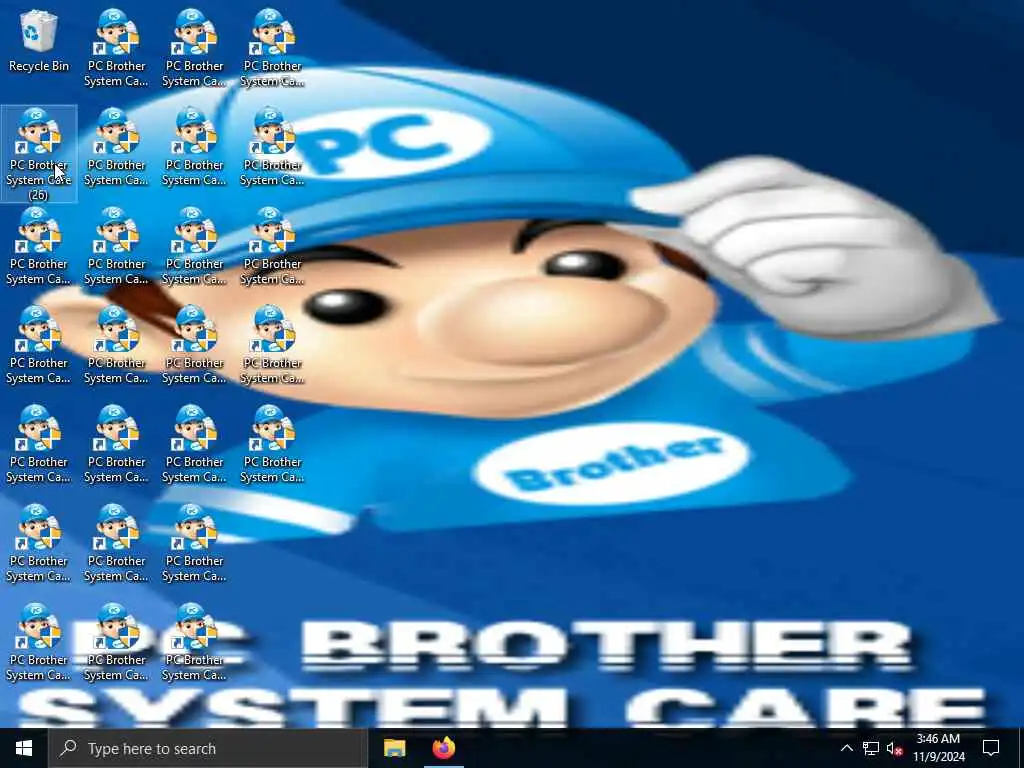The image size is (1024, 768).
Task: Click the muted volume tray icon
Action: [895, 748]
